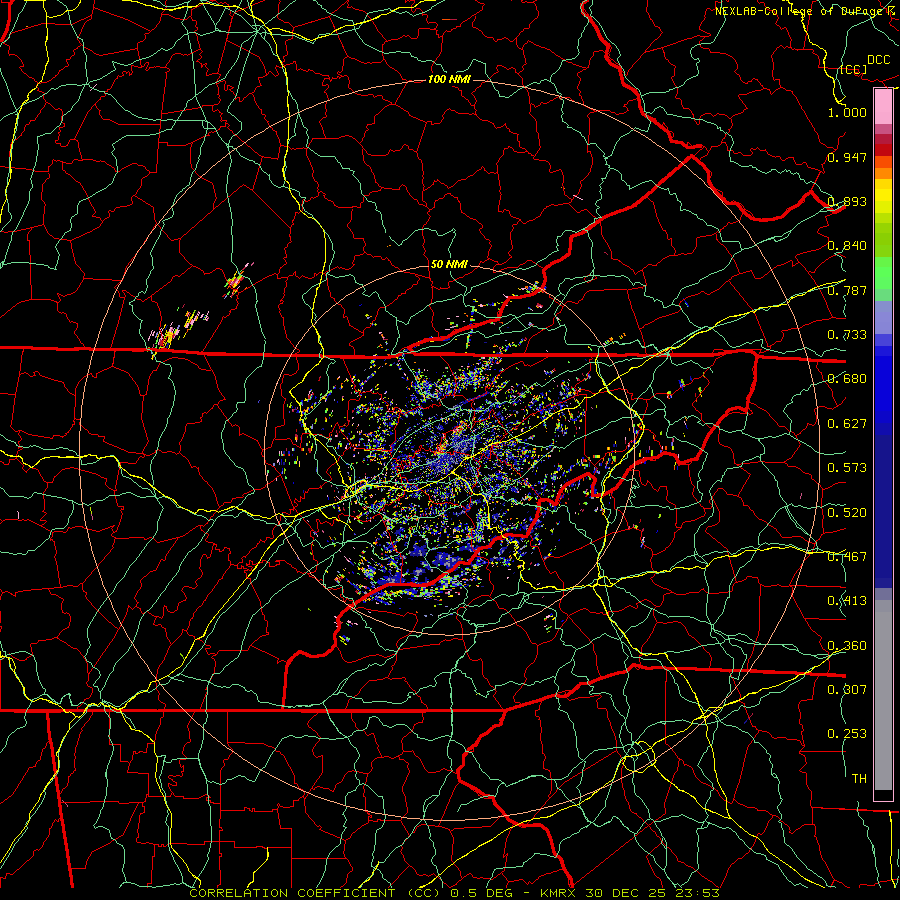Select the 0.467 legend value

(x=847, y=557)
